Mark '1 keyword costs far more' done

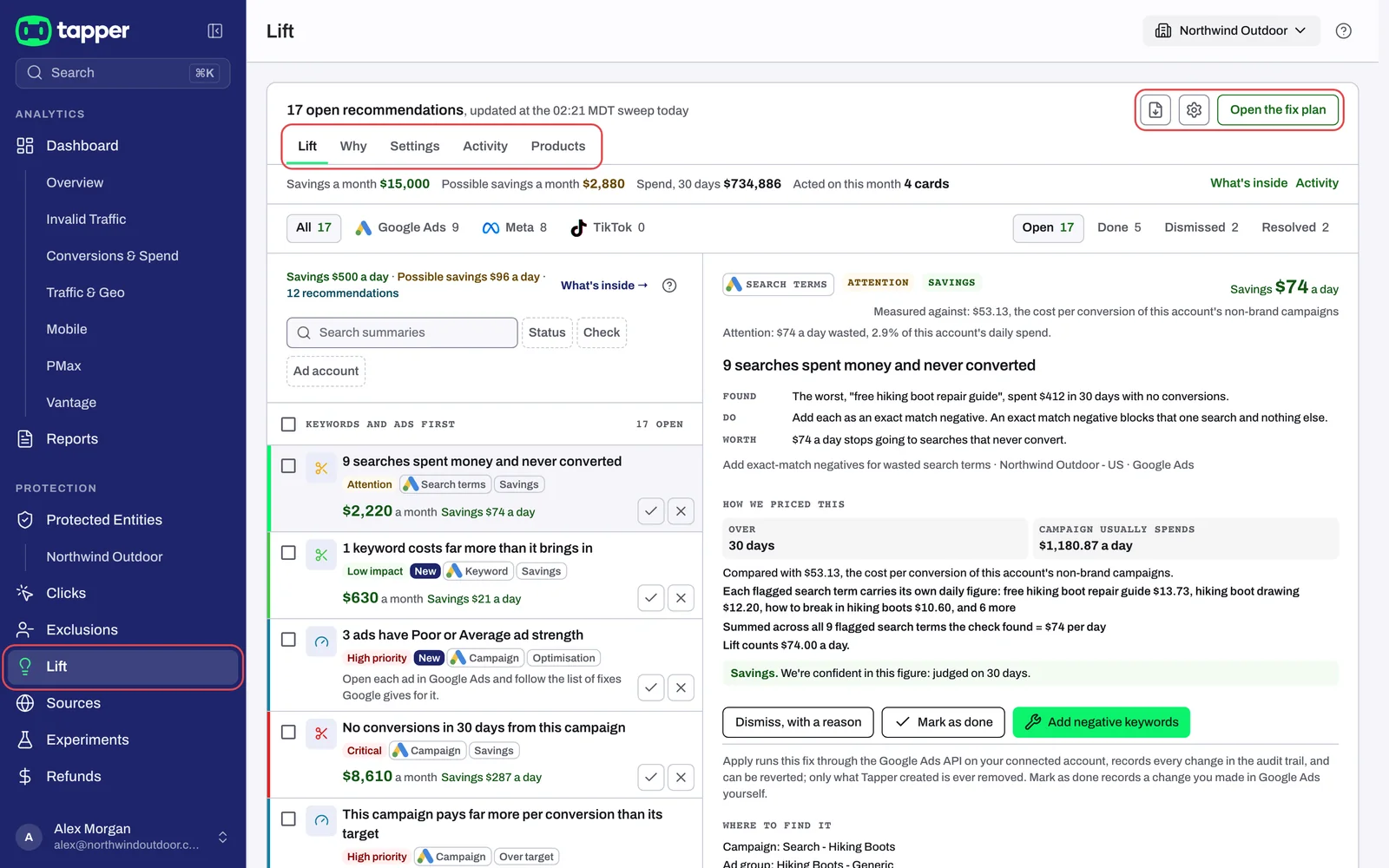651,598
